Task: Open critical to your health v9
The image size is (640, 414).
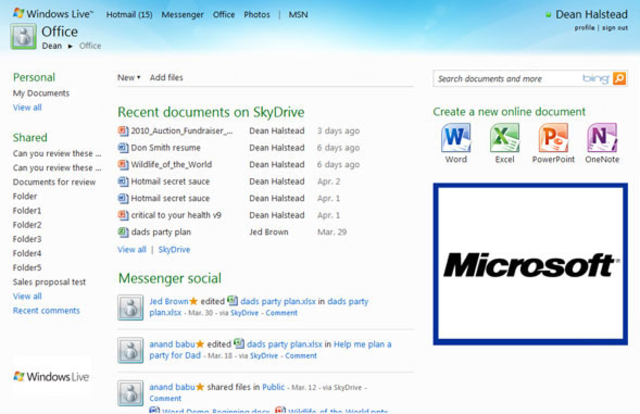Action: click(x=176, y=215)
